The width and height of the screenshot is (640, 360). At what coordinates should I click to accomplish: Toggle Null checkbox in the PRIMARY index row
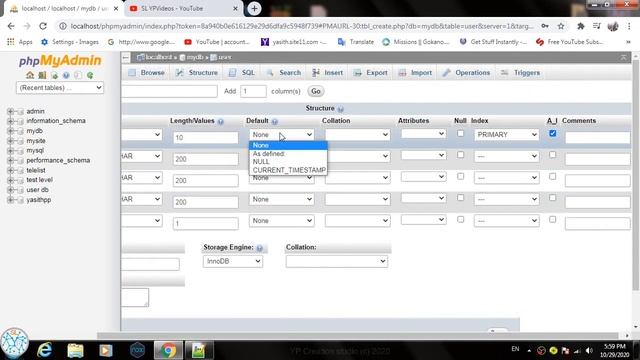(x=460, y=133)
